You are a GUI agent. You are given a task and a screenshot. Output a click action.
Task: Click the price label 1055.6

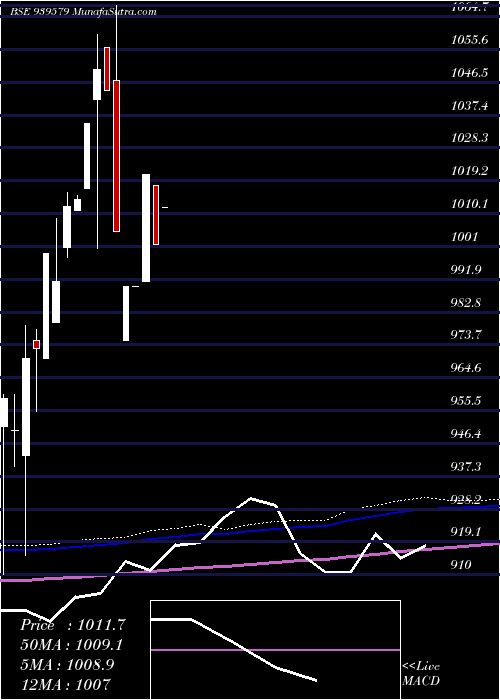pos(469,40)
